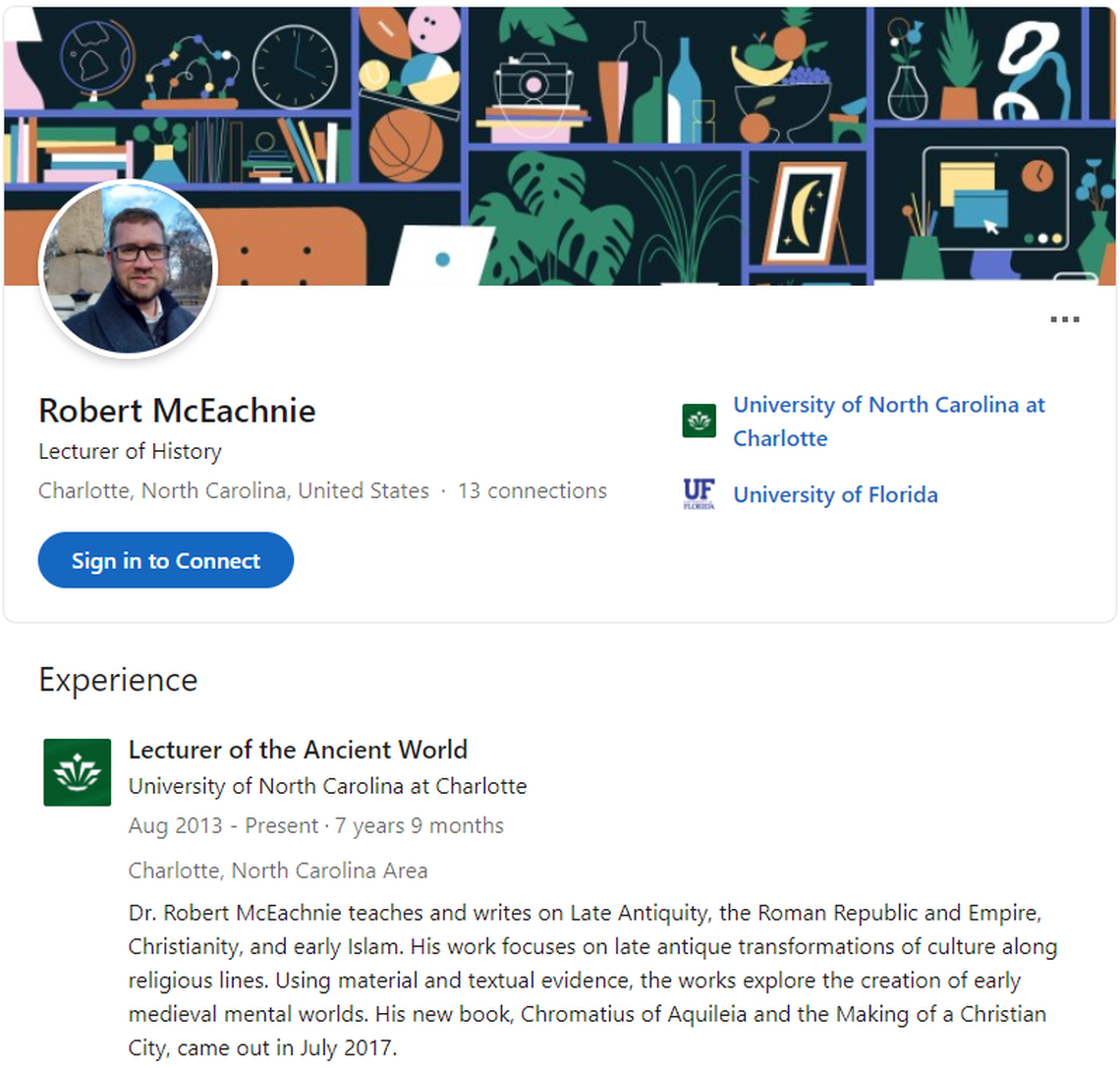Click the University of Florida UF logo
Screen dimensions: 1120x1068
point(700,494)
